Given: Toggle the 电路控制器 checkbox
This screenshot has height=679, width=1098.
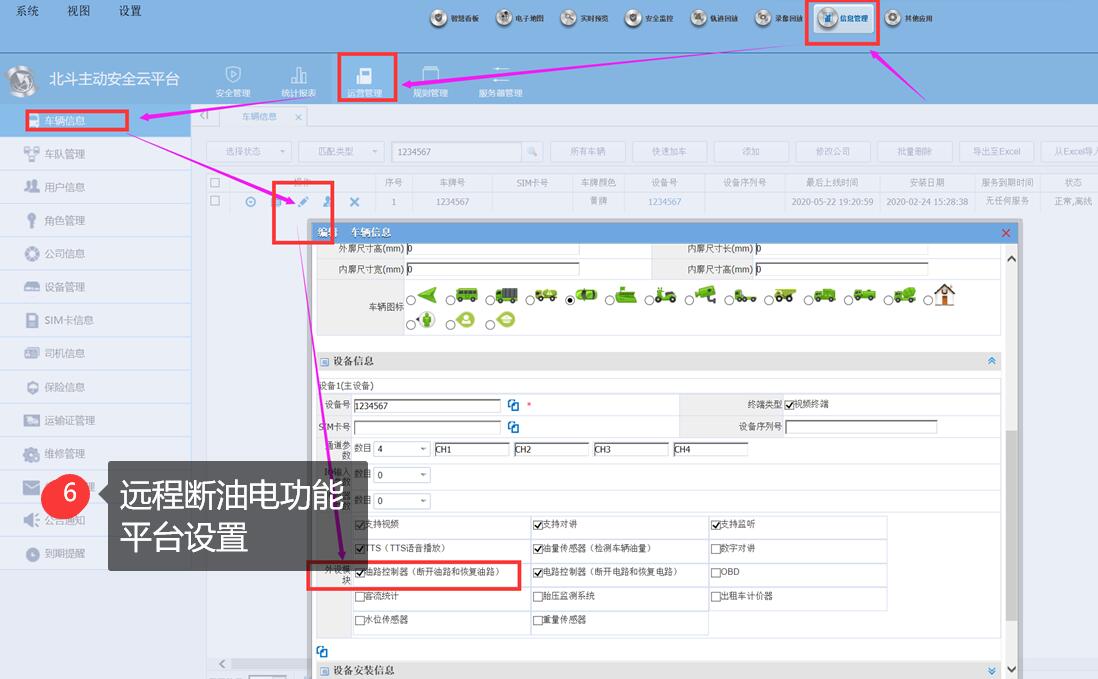Looking at the screenshot, I should [x=538, y=573].
